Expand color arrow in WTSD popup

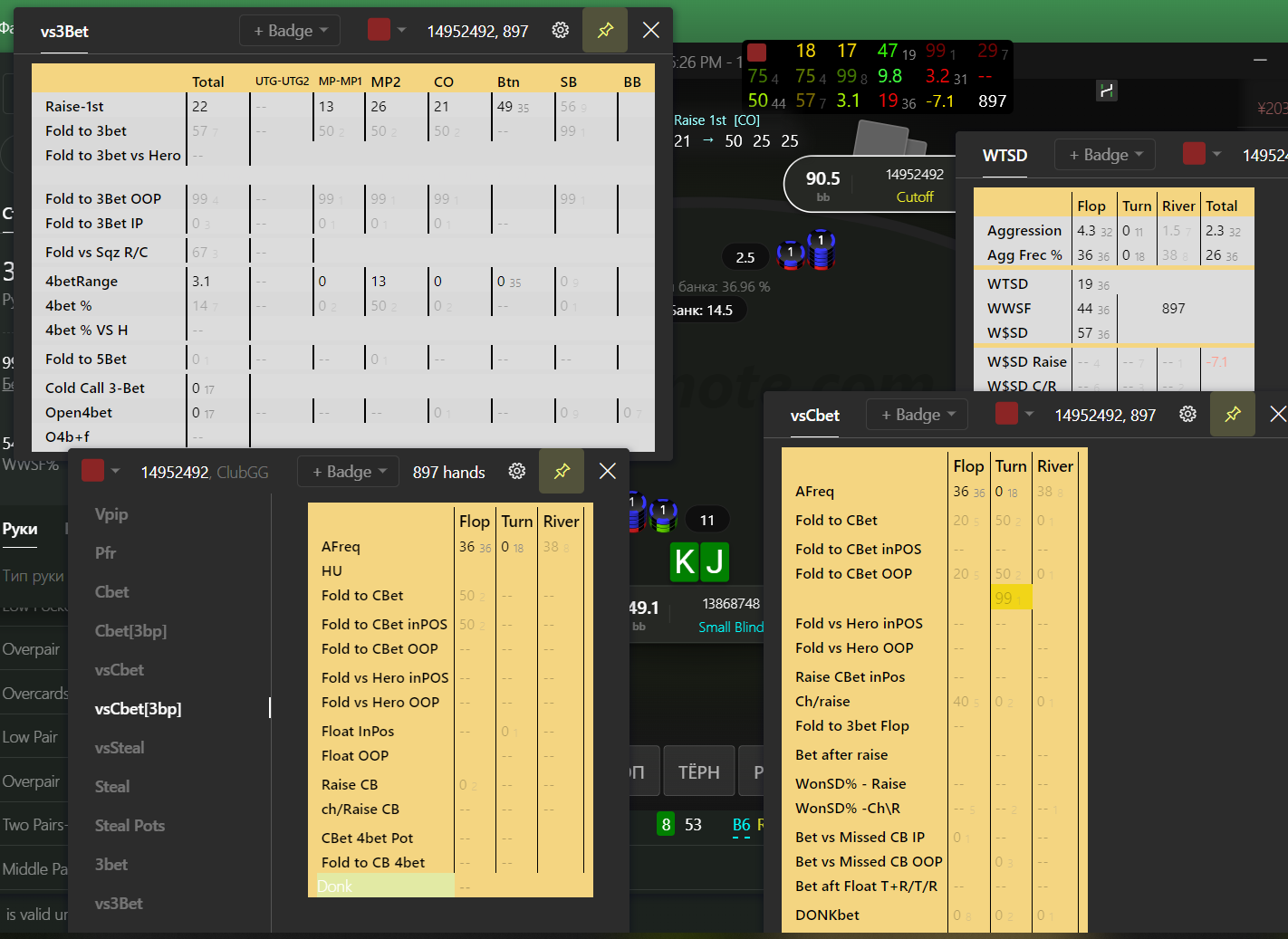coord(1216,154)
